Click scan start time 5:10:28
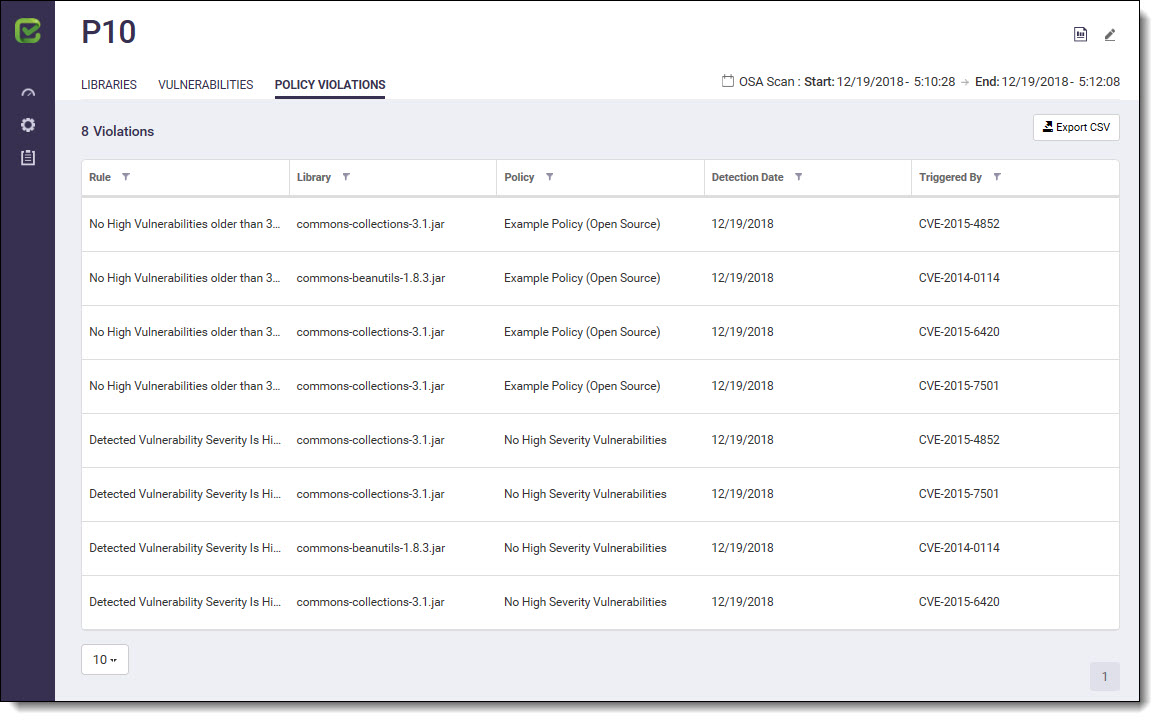The width and height of the screenshot is (1160, 722). pos(934,81)
